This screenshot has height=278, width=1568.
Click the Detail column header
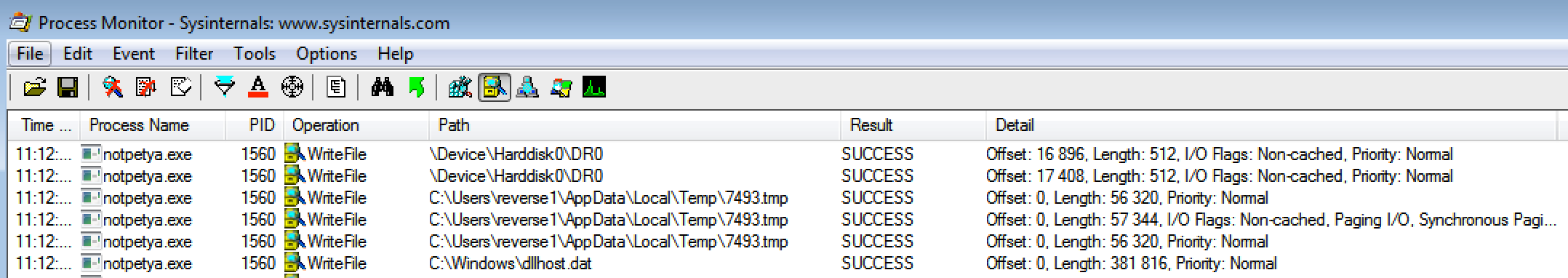pos(1271,125)
